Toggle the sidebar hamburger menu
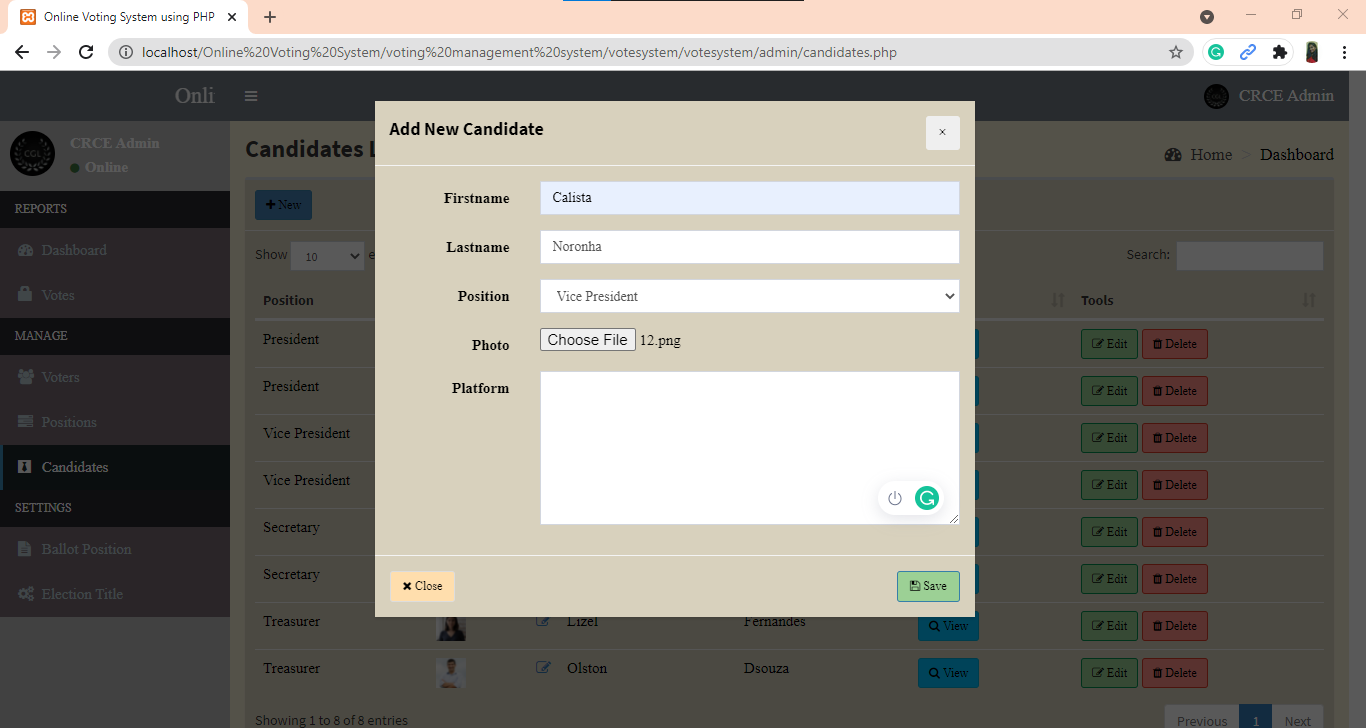 click(x=251, y=96)
